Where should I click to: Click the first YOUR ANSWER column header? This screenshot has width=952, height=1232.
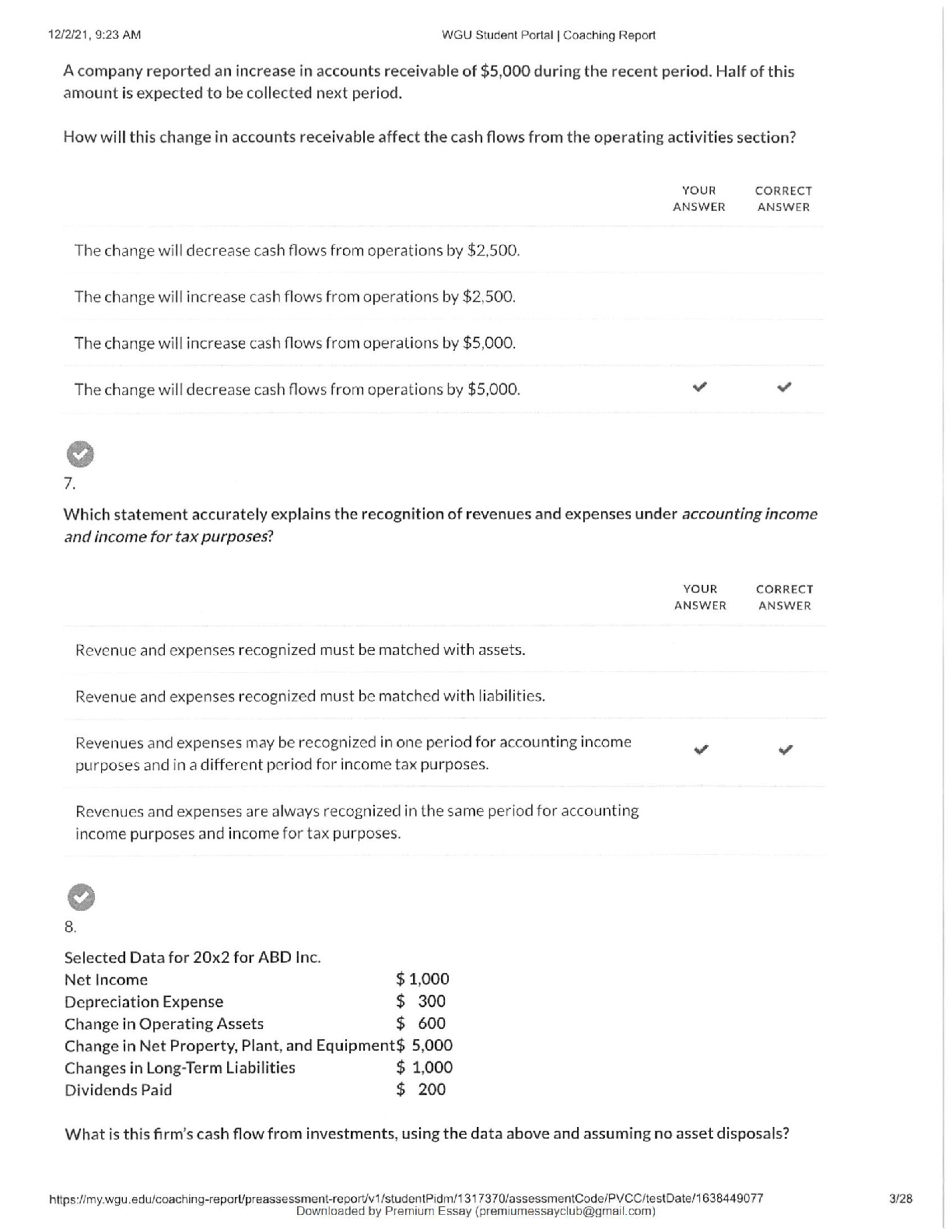(698, 198)
